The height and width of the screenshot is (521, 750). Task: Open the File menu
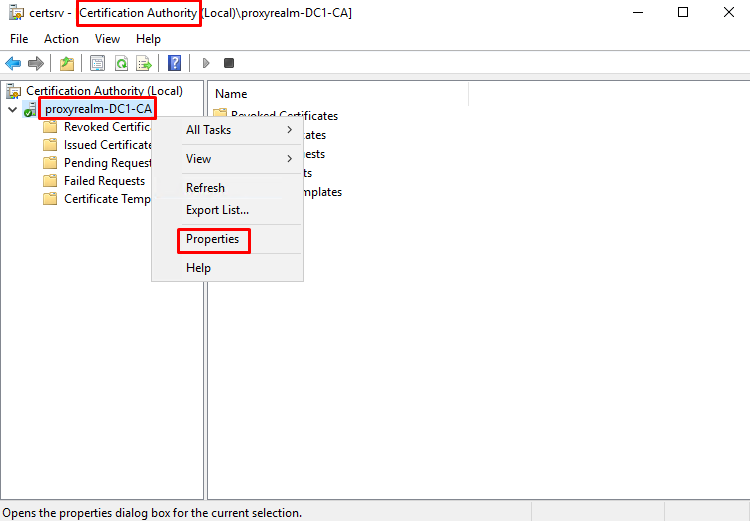pyautogui.click(x=19, y=39)
